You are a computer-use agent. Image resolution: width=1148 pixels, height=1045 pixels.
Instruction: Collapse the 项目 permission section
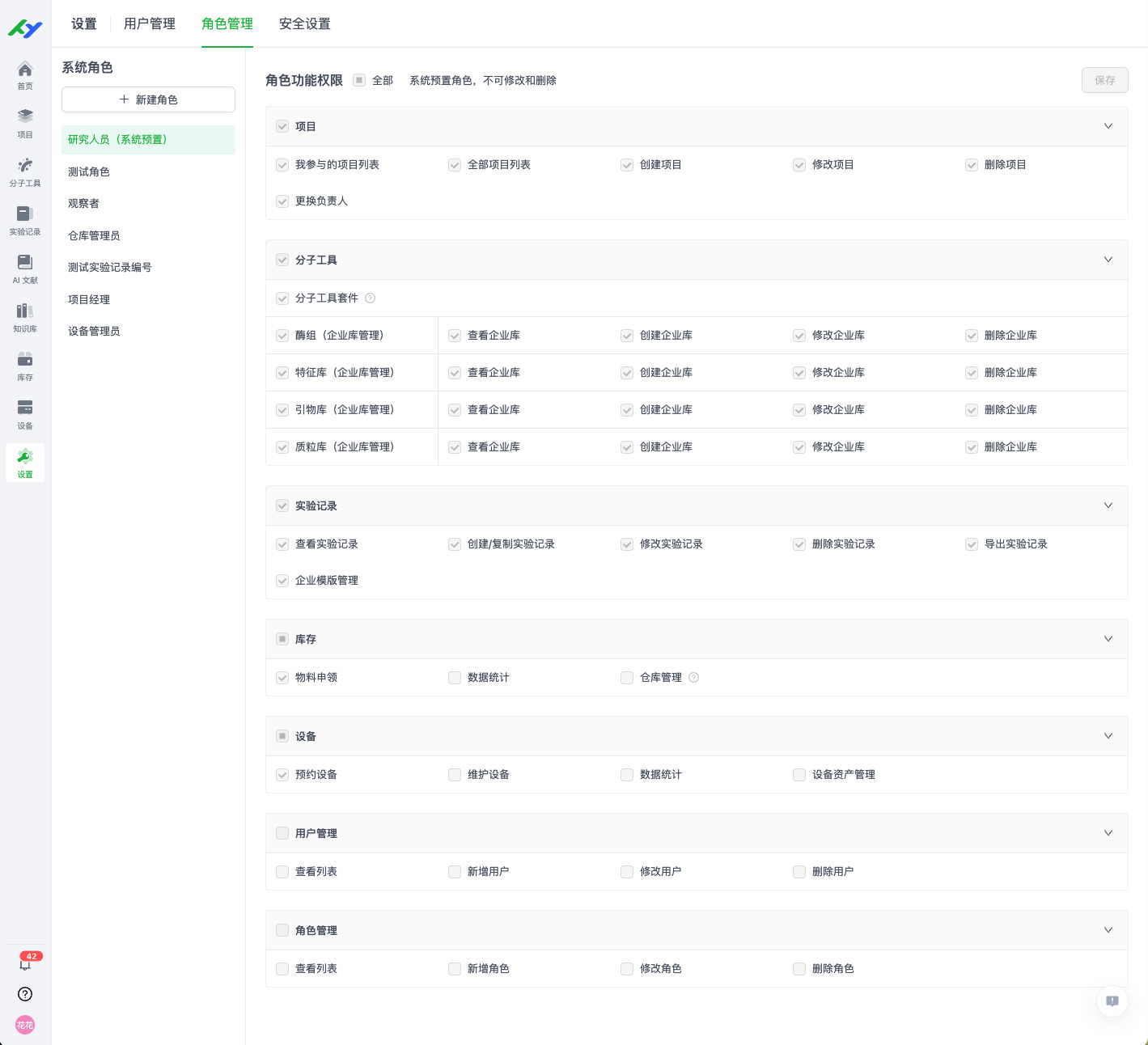click(1108, 126)
